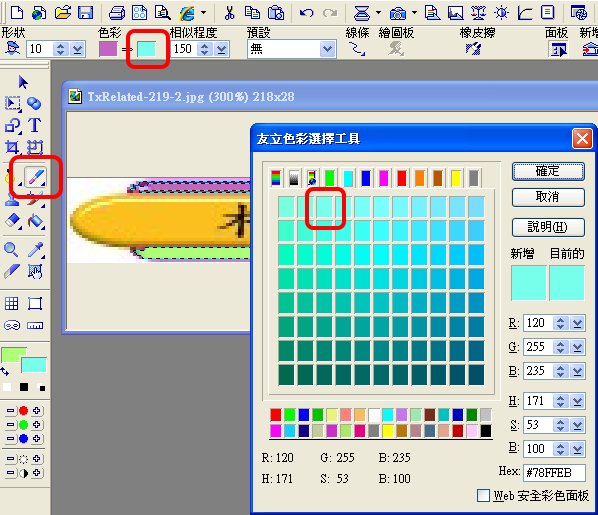Increase red channel with plus button
This screenshot has width=598, height=515.
click(x=37, y=410)
